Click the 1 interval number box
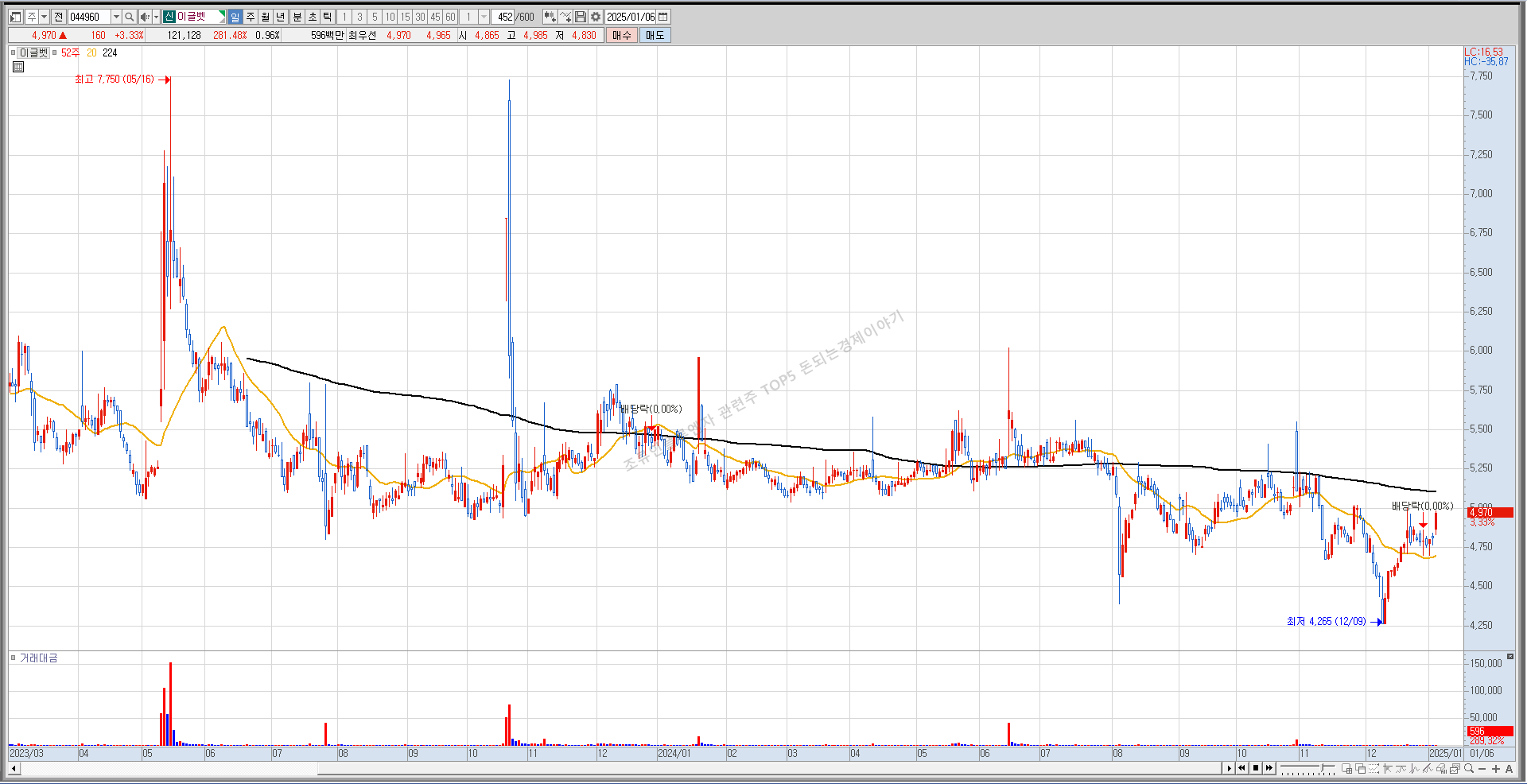 tap(468, 17)
